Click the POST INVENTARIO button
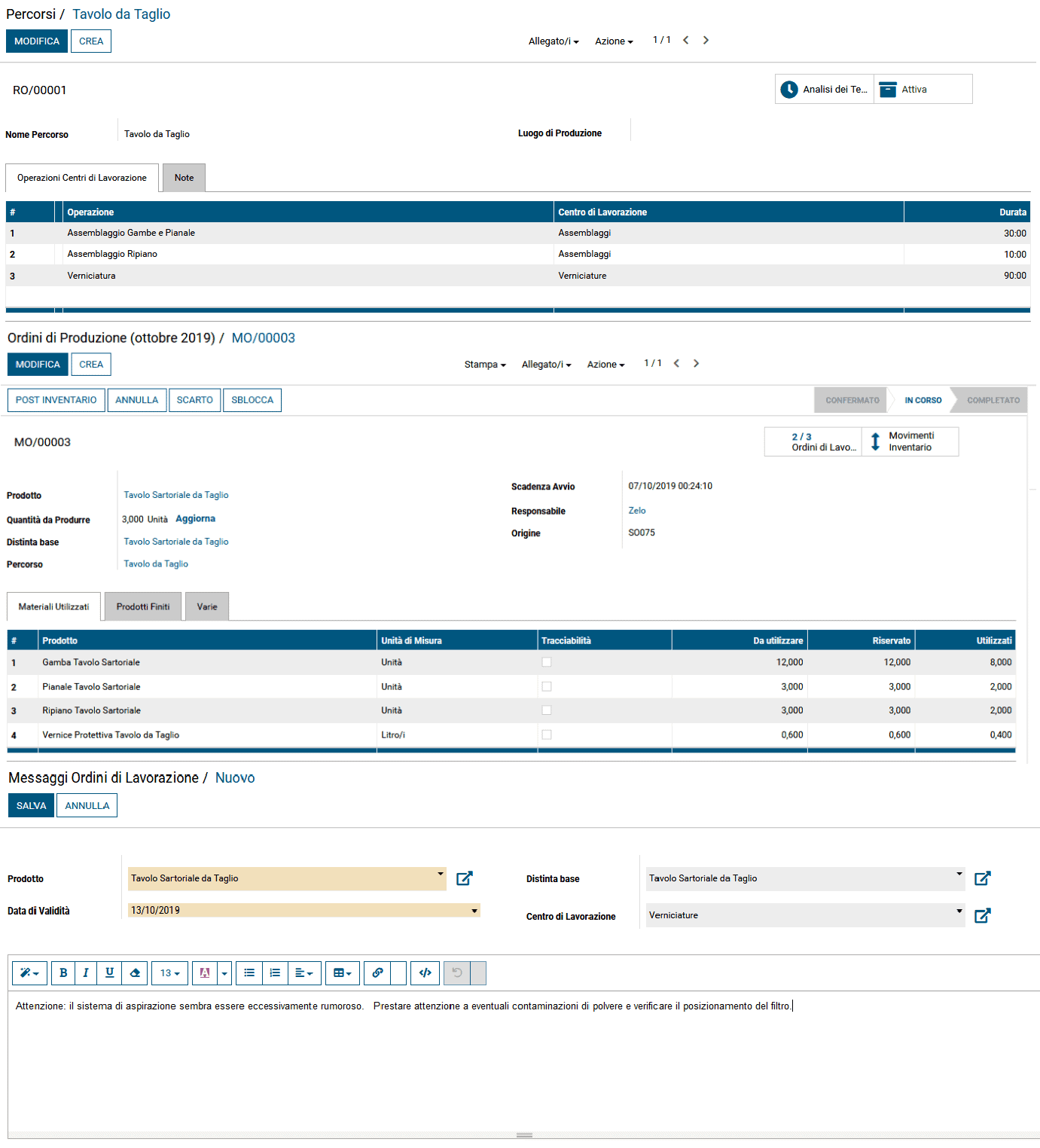Screen dimensions: 1040x1148 (56, 400)
